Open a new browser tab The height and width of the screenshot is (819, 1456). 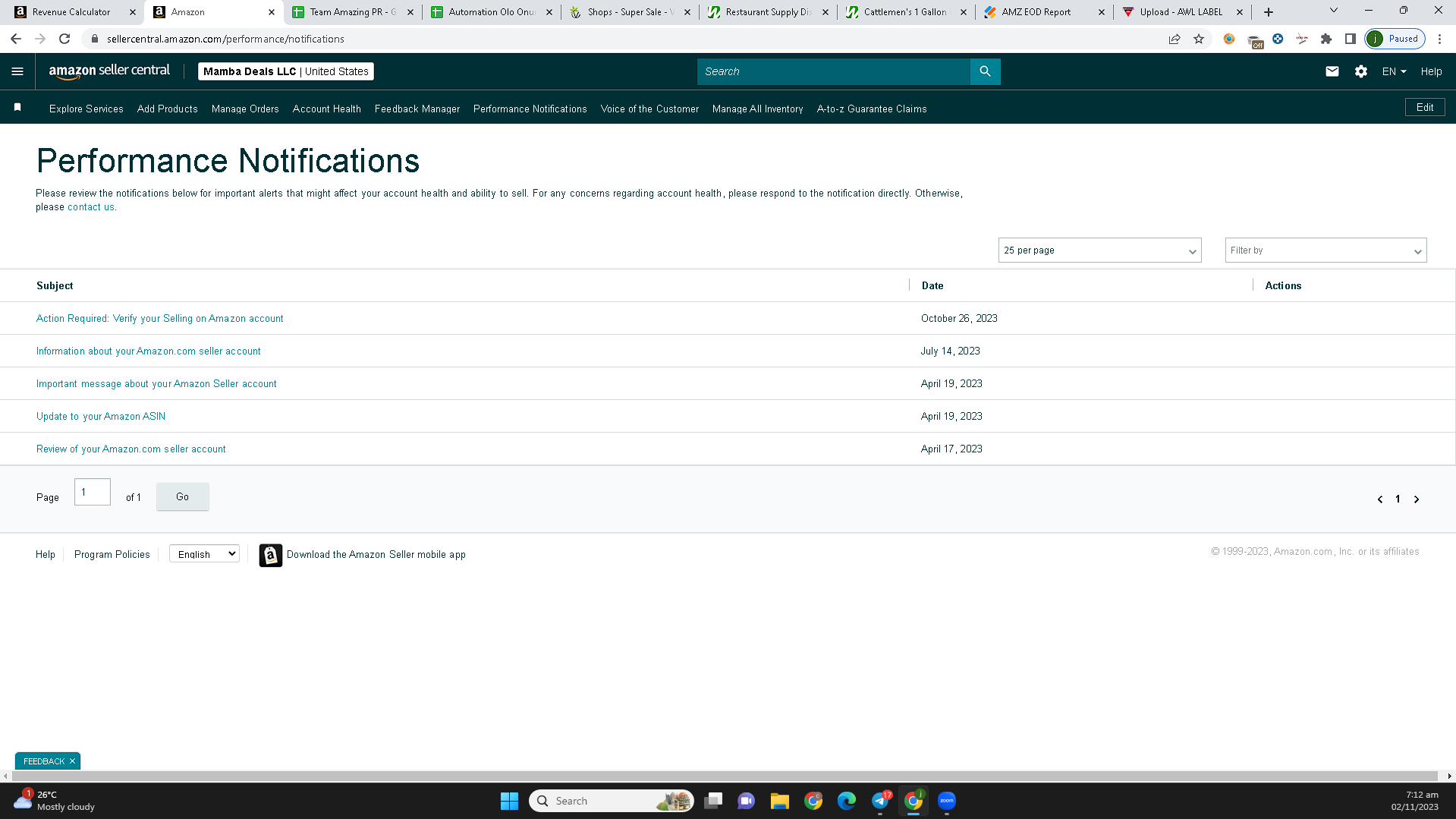point(1269,12)
